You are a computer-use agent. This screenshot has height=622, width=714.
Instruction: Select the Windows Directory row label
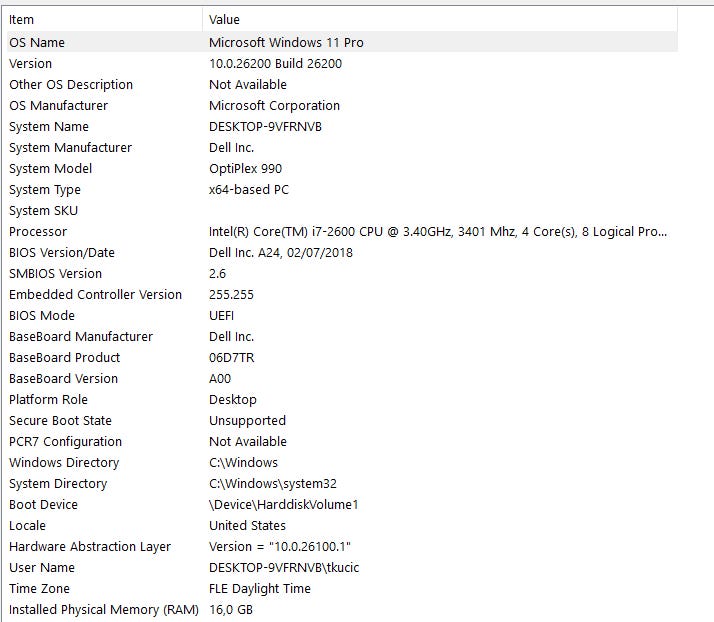(x=64, y=462)
